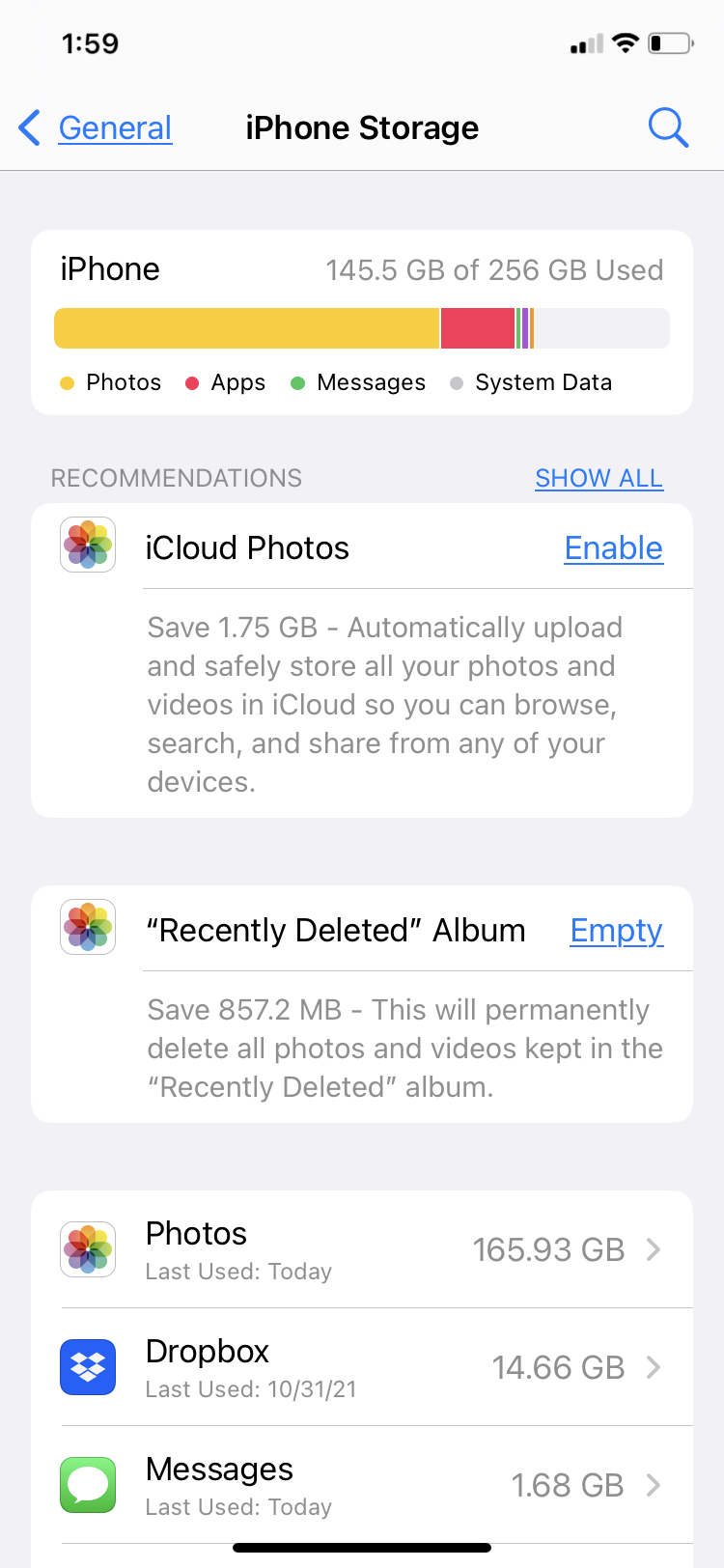
Task: Tap the search magnifier icon
Action: click(x=668, y=127)
